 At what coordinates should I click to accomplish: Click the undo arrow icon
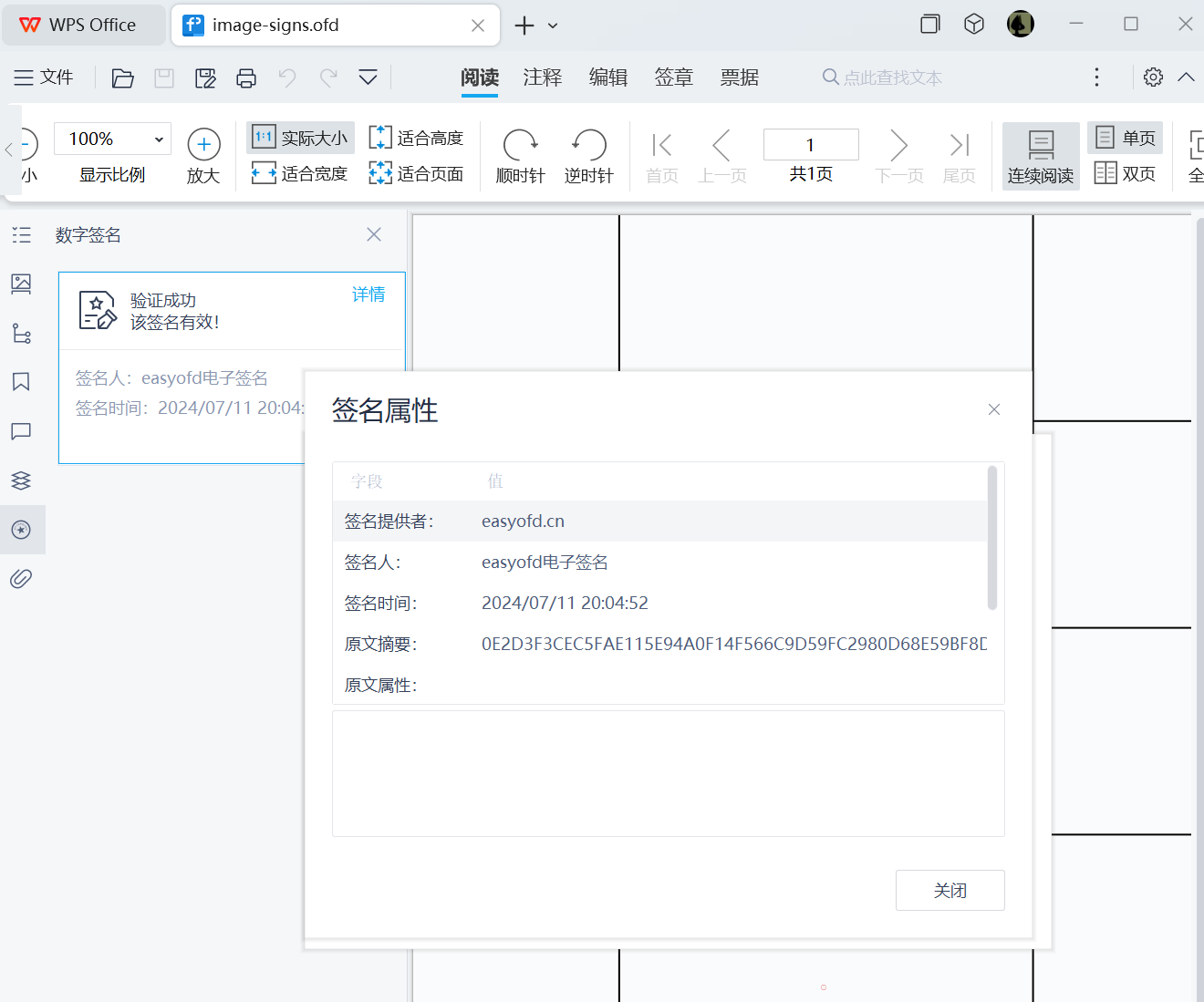[287, 78]
